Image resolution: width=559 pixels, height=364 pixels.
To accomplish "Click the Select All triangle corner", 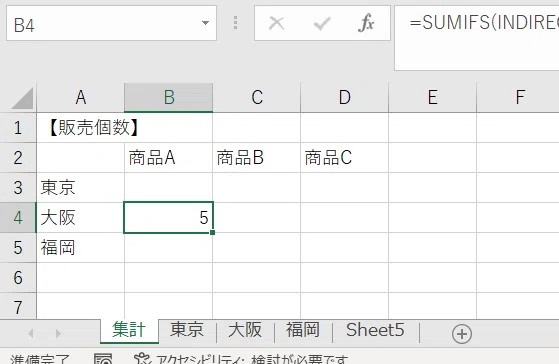I will point(22,98).
